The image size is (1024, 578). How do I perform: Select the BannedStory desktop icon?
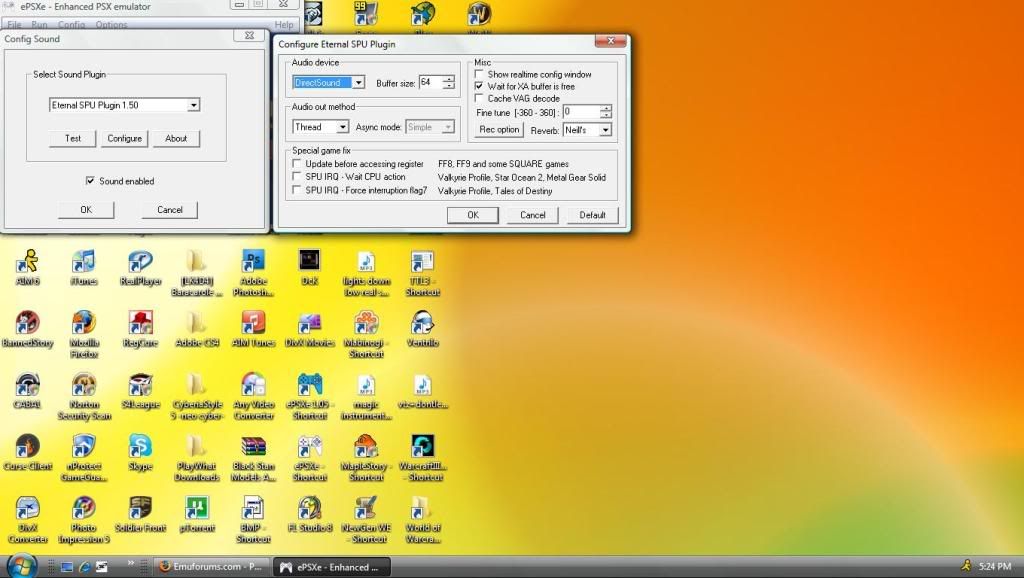tap(27, 329)
